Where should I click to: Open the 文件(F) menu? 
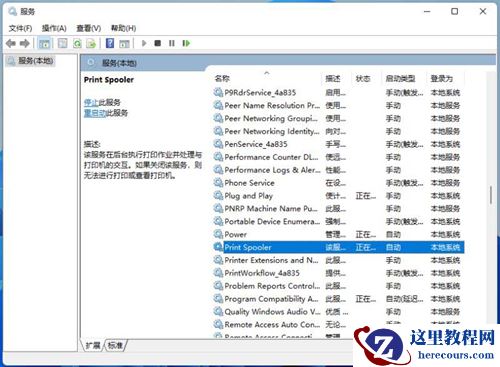(20, 28)
